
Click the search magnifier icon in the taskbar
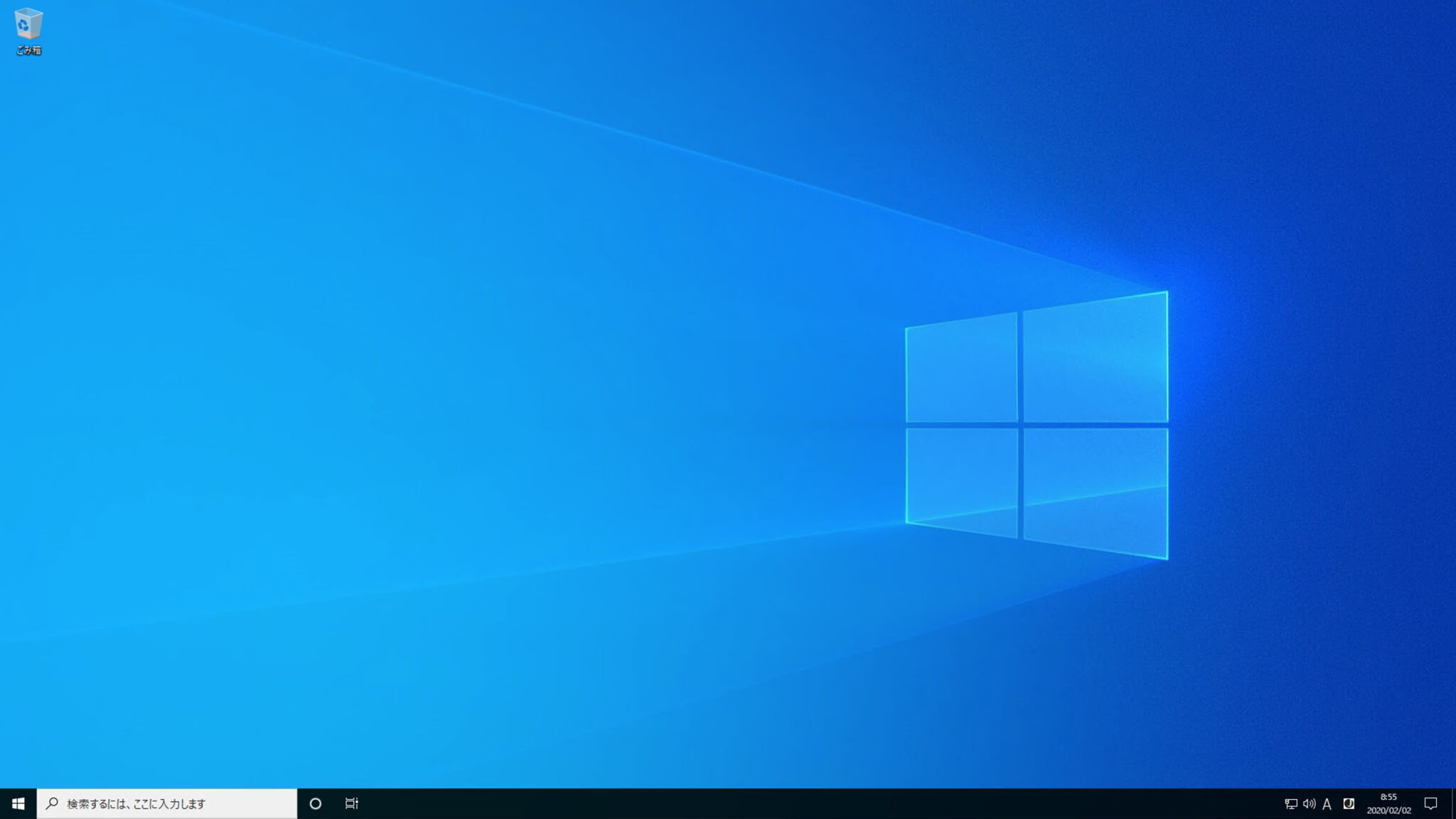(x=50, y=803)
